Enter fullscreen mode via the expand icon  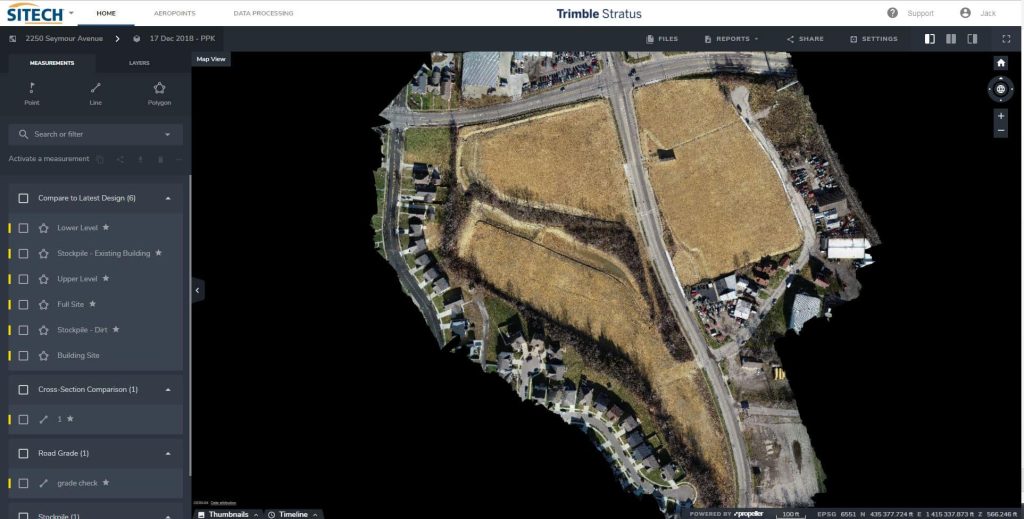(1006, 39)
